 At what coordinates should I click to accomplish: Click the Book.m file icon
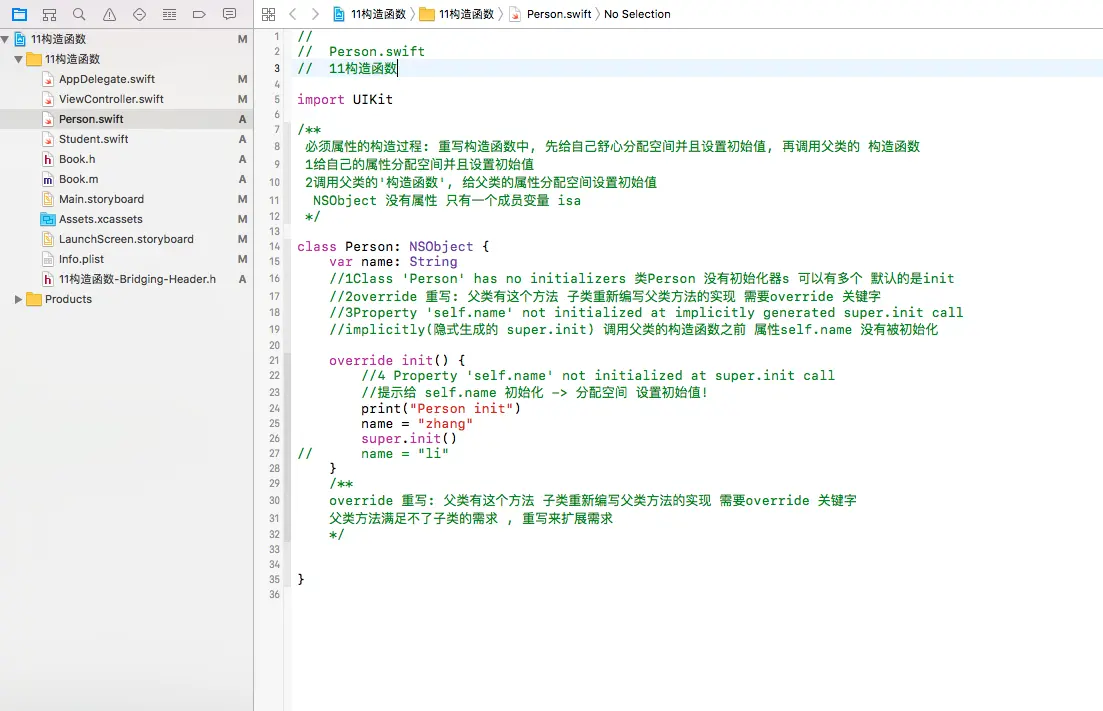click(48, 179)
